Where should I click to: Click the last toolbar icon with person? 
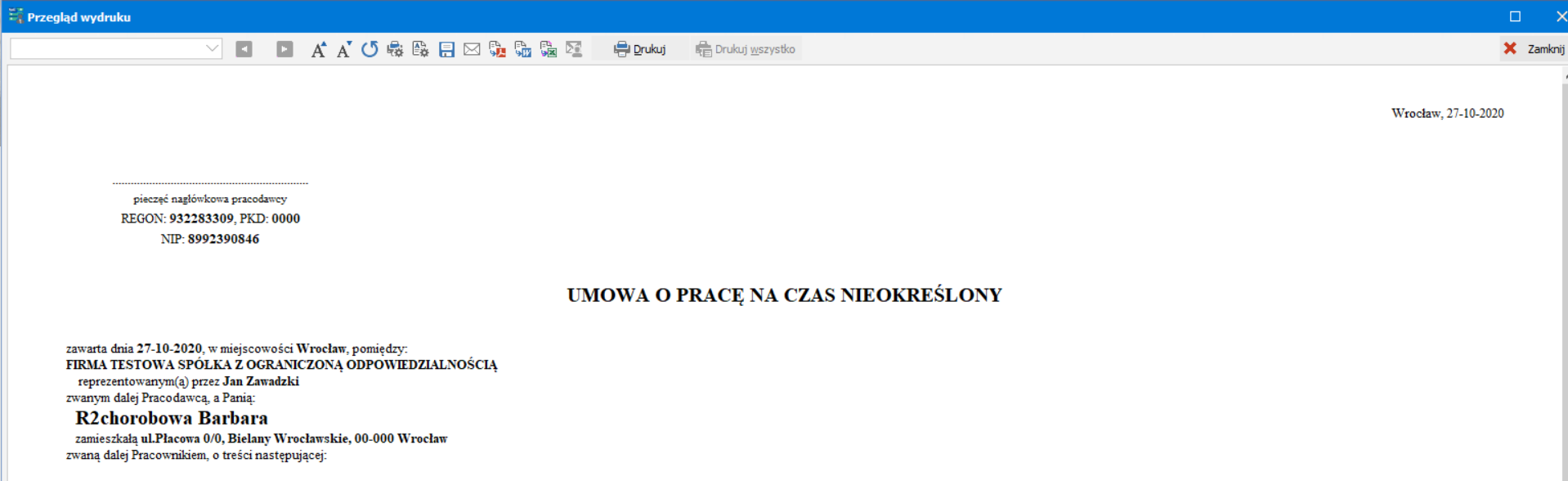click(x=574, y=49)
